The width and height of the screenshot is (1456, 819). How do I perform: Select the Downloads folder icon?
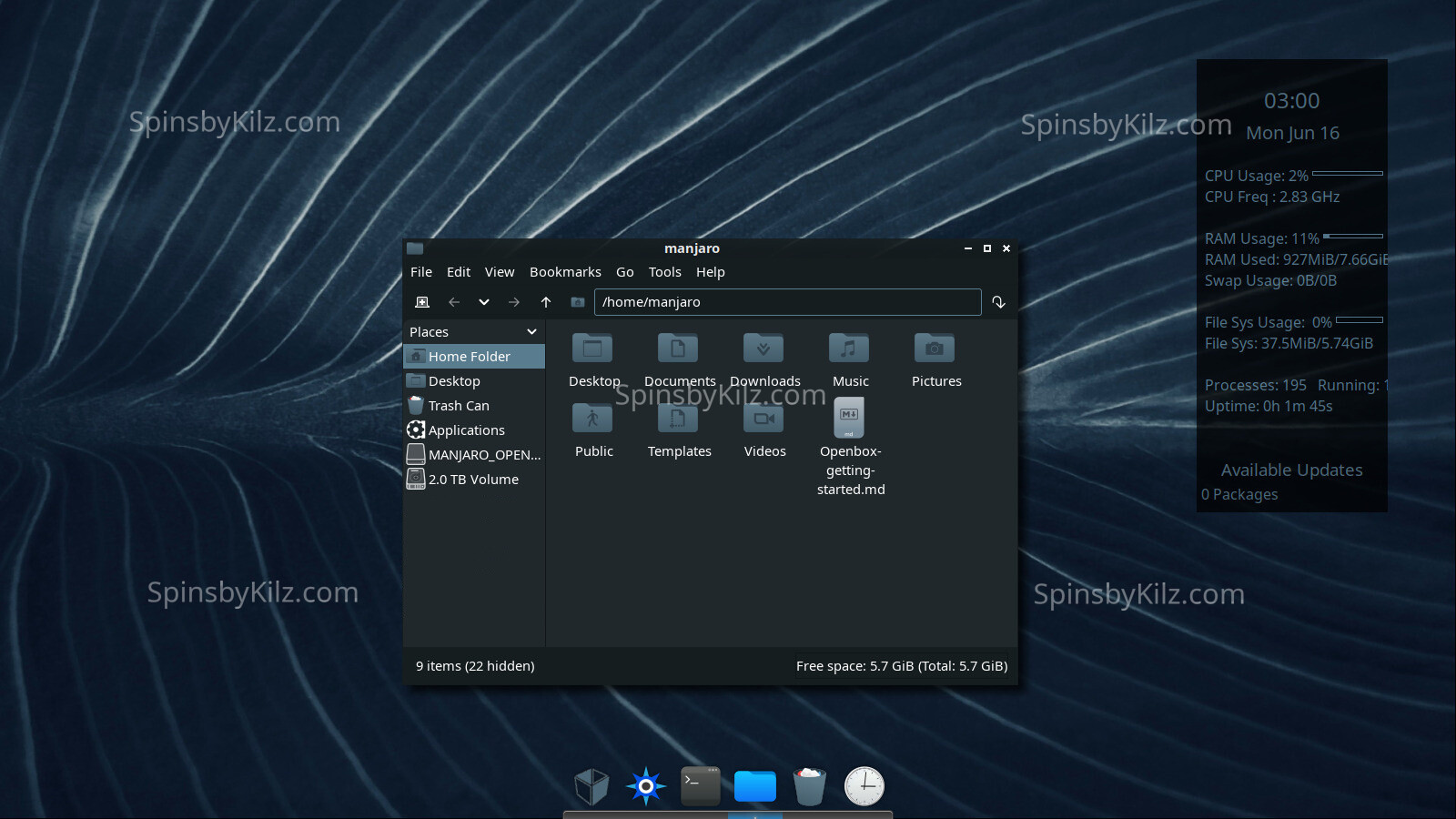coord(763,348)
